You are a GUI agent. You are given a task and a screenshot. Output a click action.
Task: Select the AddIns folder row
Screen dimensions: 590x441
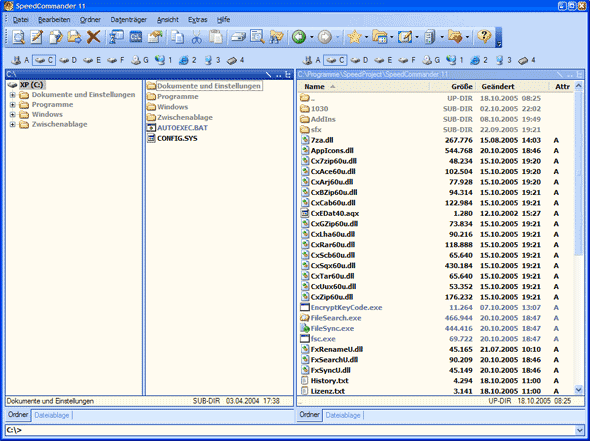(x=436, y=119)
